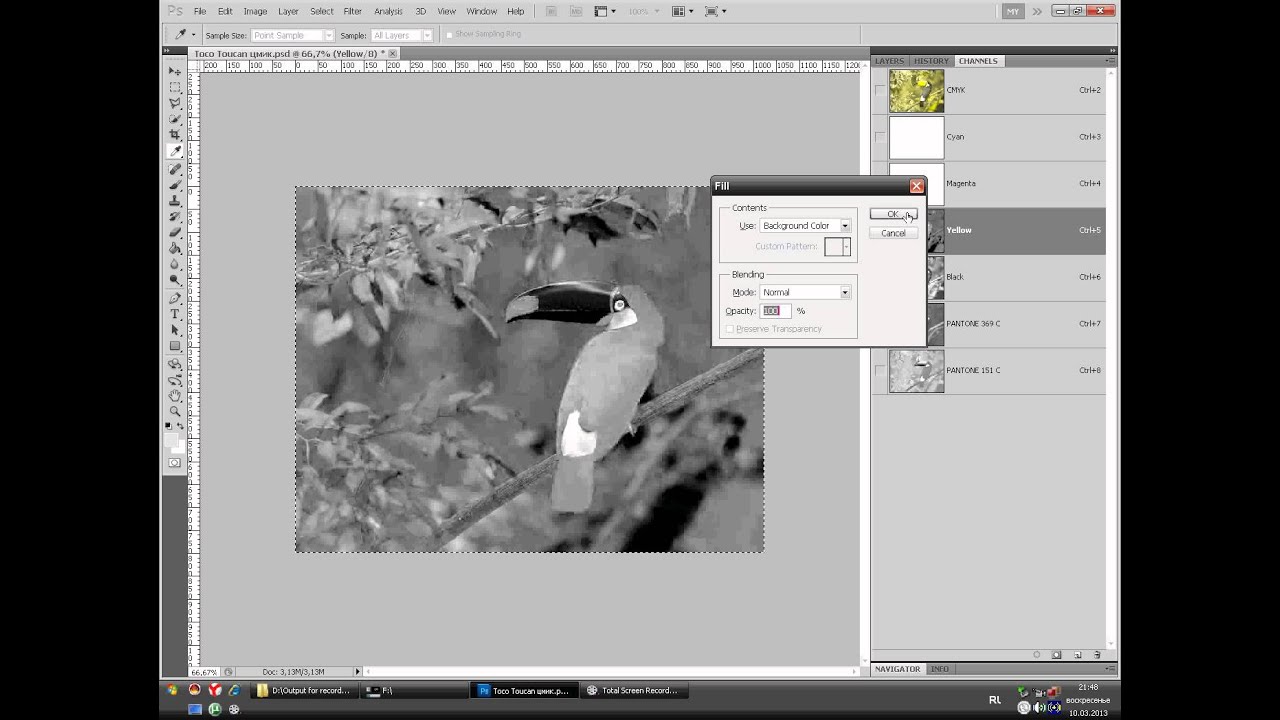Toggle visibility of Cyan channel
This screenshot has width=1280, height=720.
[x=879, y=137]
